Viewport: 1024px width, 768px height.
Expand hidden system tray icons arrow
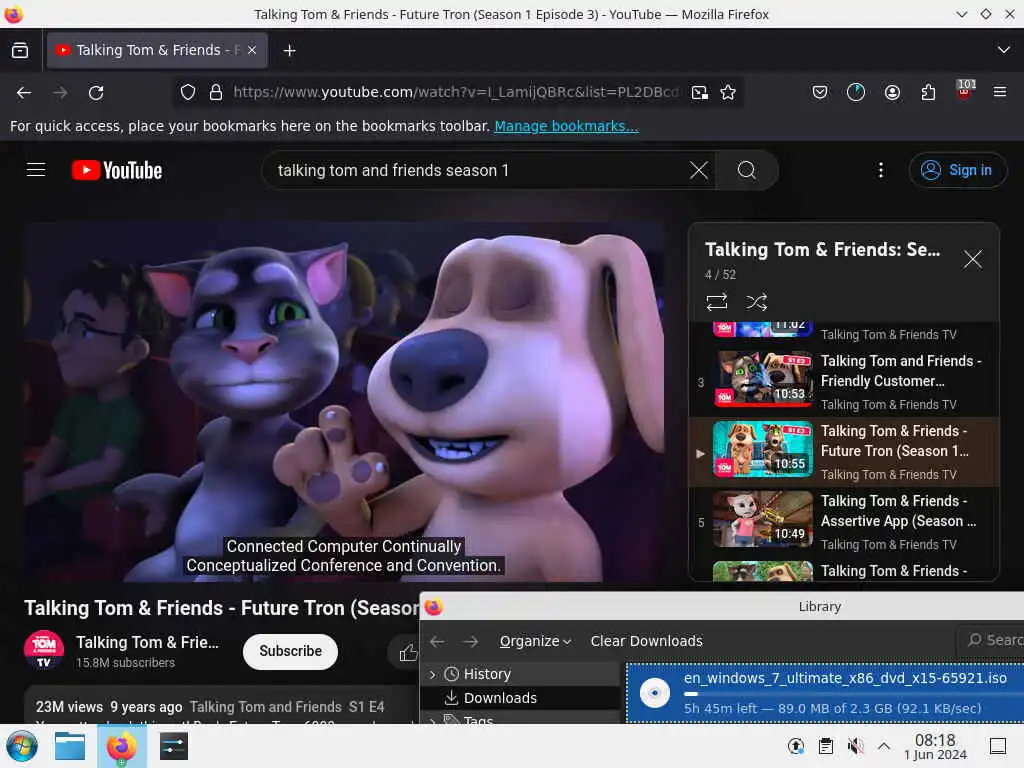[x=884, y=746]
